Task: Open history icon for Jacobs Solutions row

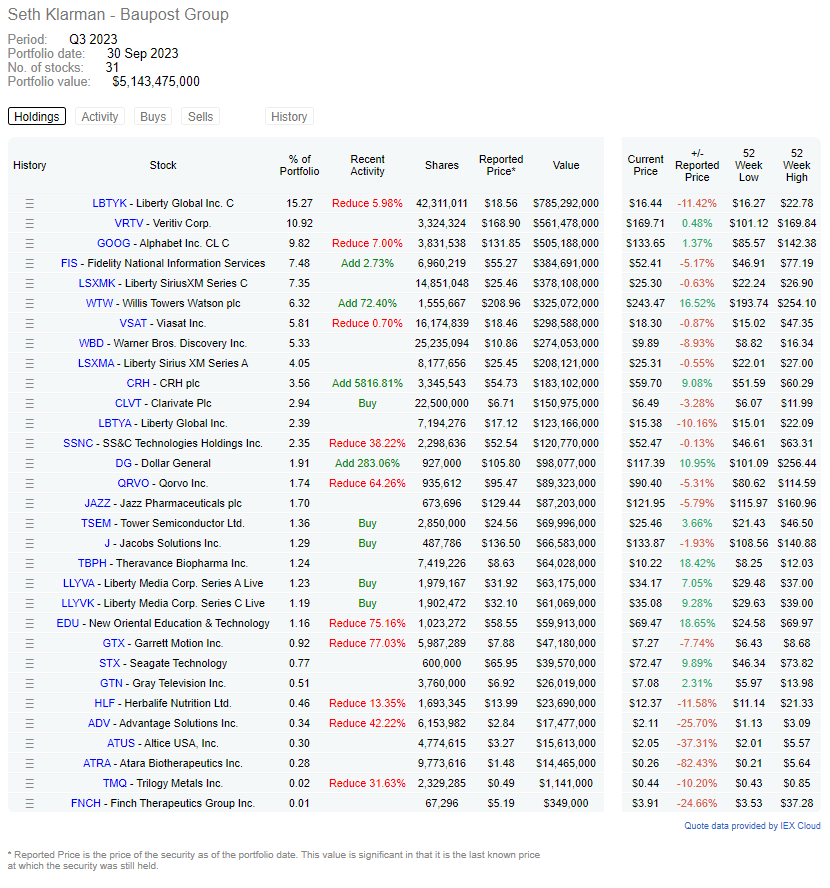Action: point(29,544)
